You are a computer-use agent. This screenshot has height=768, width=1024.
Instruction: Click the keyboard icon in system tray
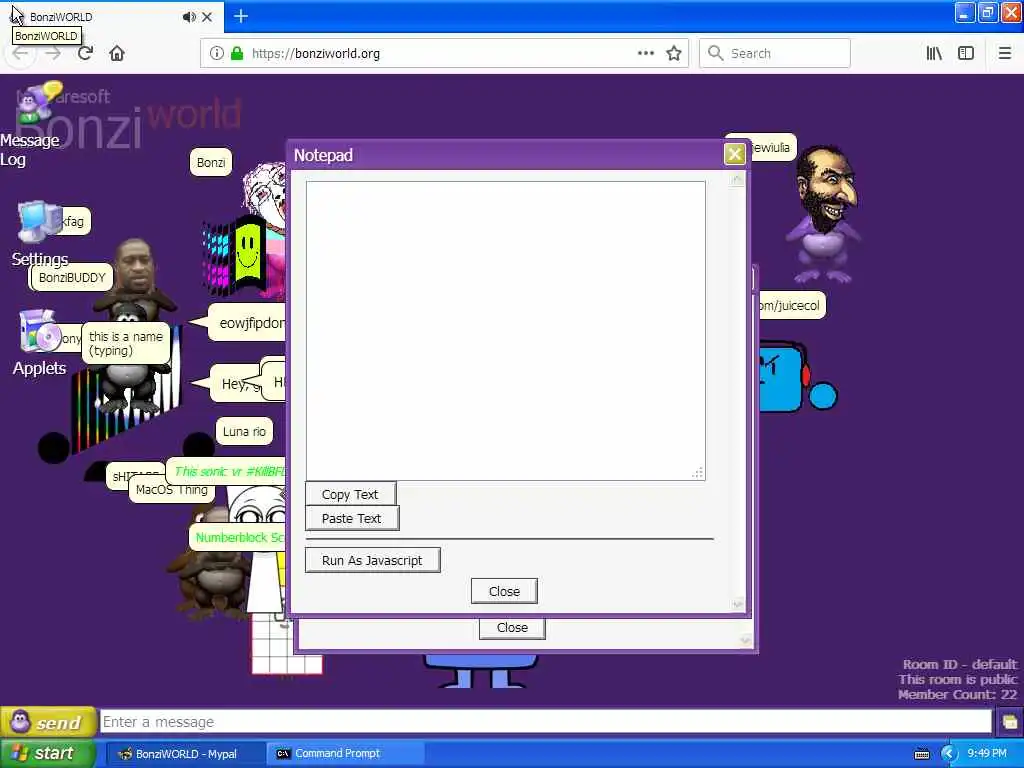[x=922, y=754]
